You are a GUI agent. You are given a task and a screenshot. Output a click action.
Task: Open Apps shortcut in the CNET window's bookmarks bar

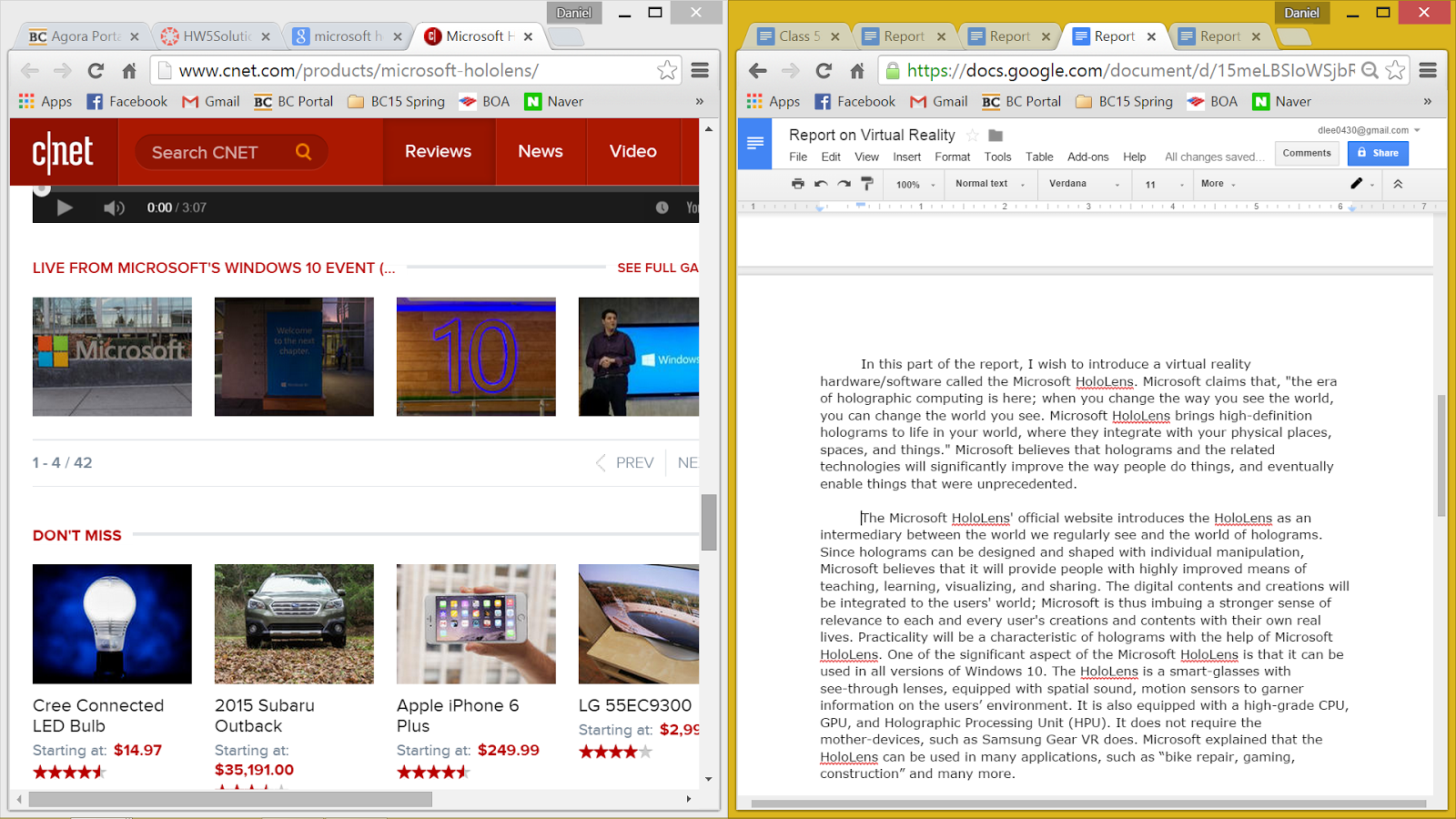[45, 101]
